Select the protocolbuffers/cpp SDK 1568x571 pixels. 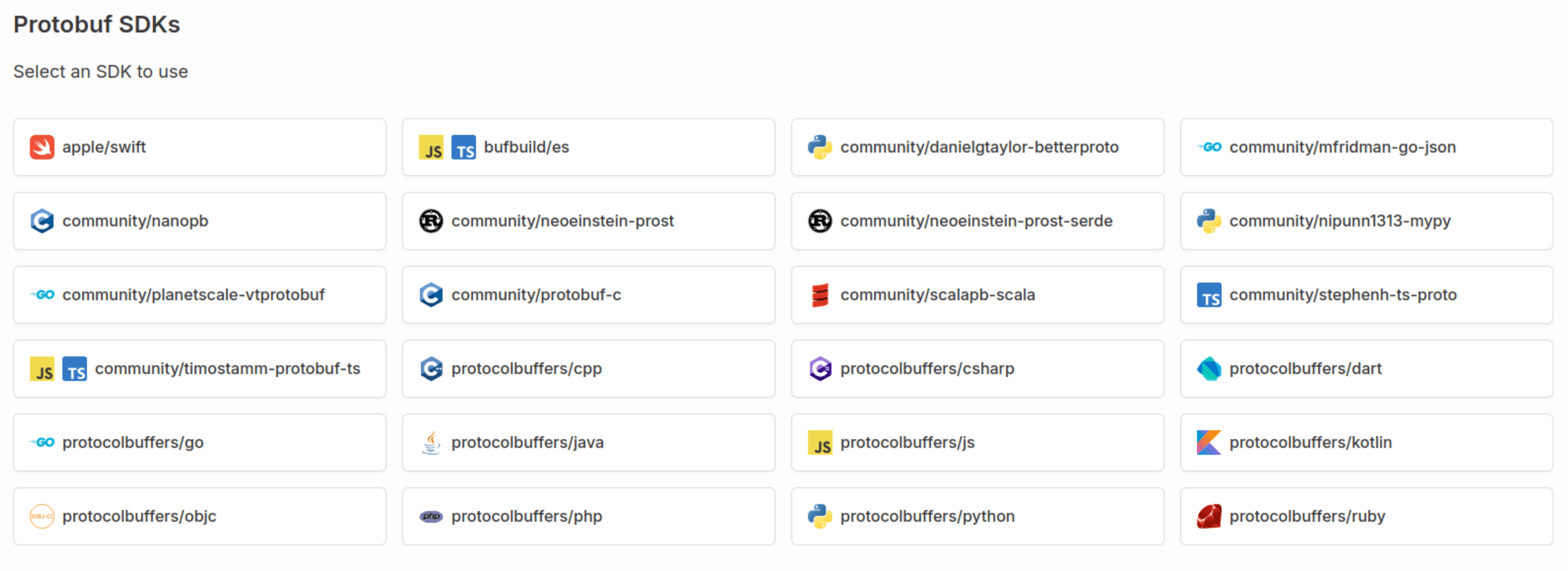click(588, 368)
